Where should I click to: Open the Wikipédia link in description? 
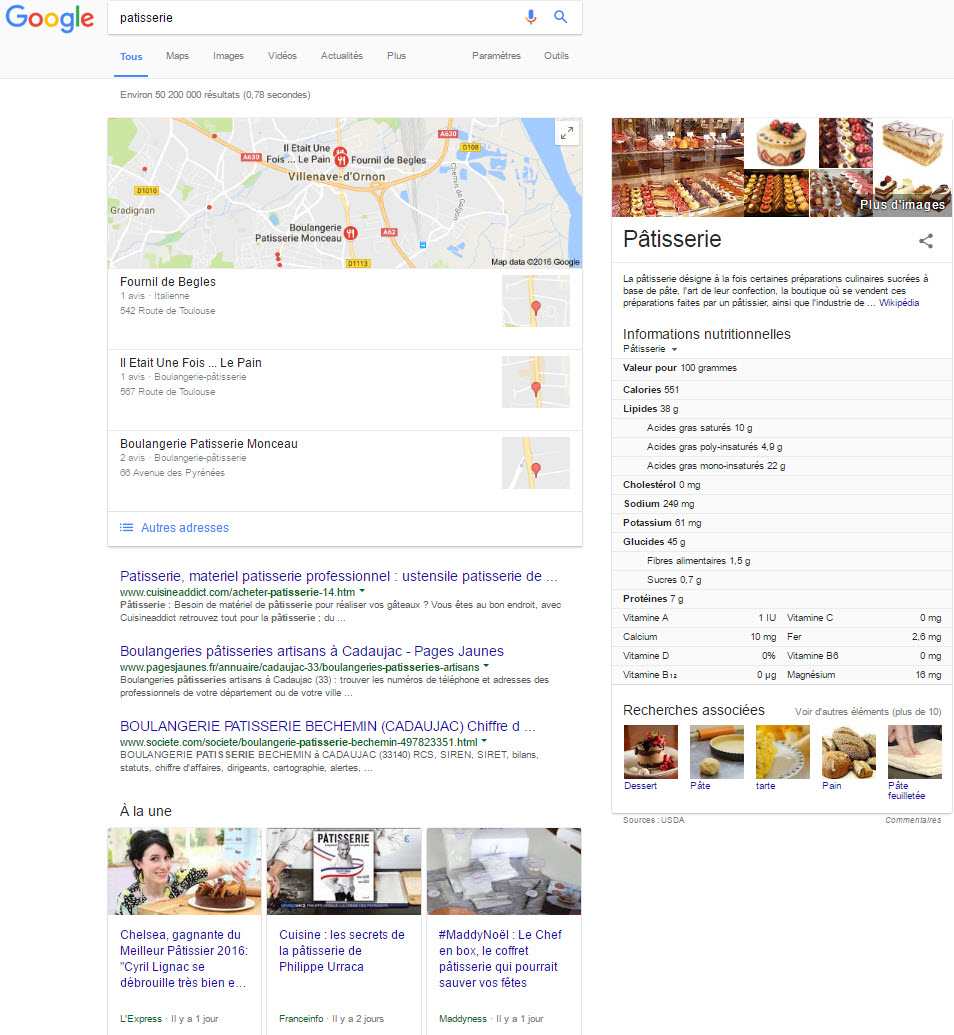pyautogui.click(x=899, y=302)
